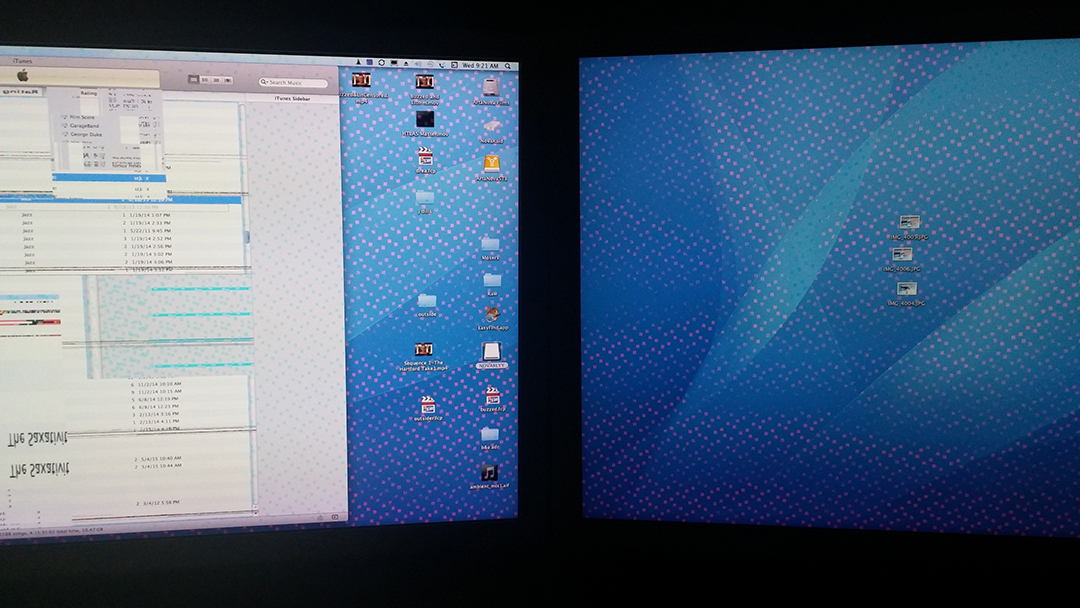
Task: Click the Rating column header
Action: tap(89, 94)
